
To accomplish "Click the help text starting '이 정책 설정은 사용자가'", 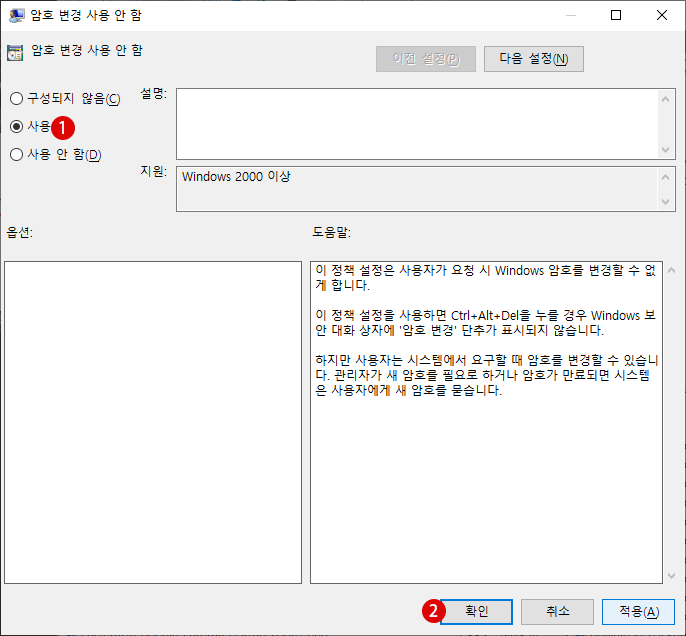I will (486, 278).
